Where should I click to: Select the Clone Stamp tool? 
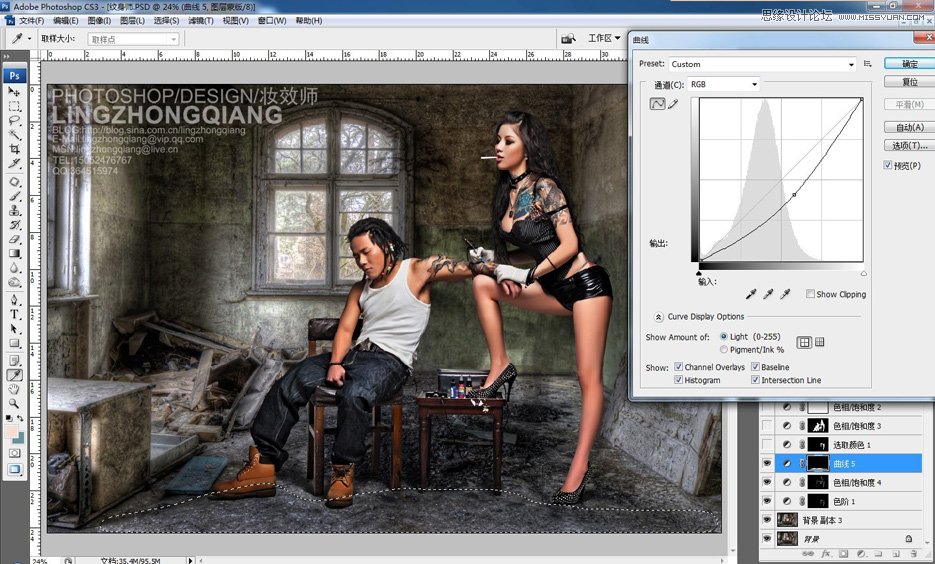pos(14,210)
